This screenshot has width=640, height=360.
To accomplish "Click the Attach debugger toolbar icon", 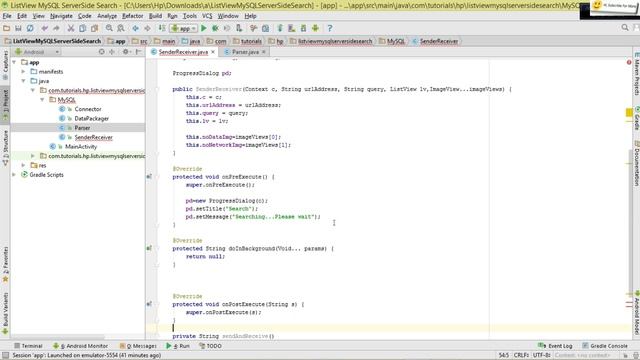I will coord(239,28).
